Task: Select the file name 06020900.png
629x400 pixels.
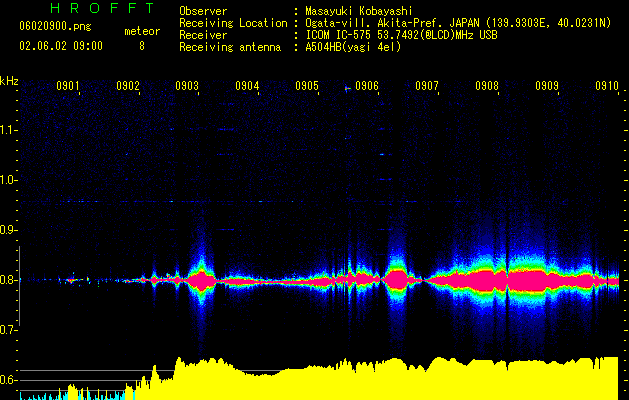Action: (x=55, y=26)
